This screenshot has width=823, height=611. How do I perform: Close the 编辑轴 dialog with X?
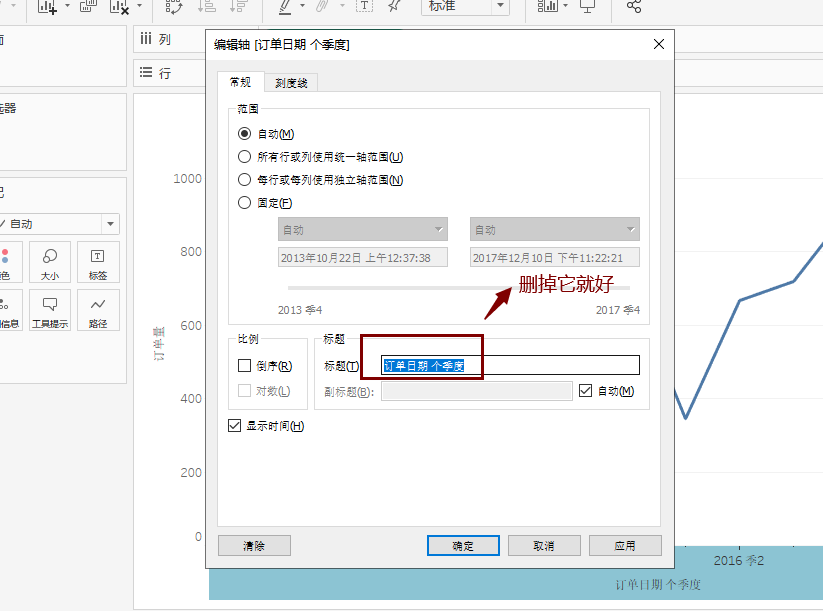point(659,44)
